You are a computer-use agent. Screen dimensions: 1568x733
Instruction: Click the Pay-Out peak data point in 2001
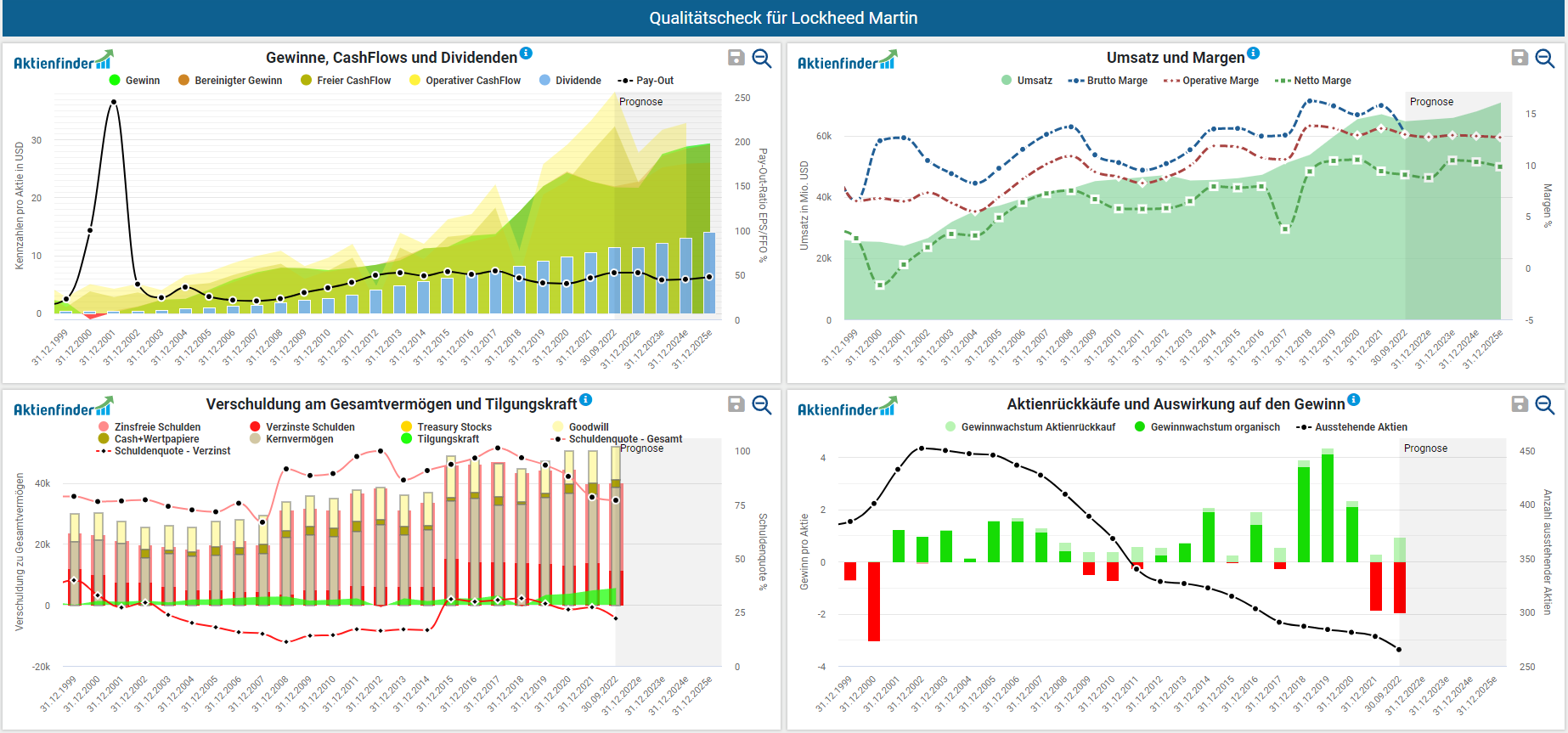point(114,102)
